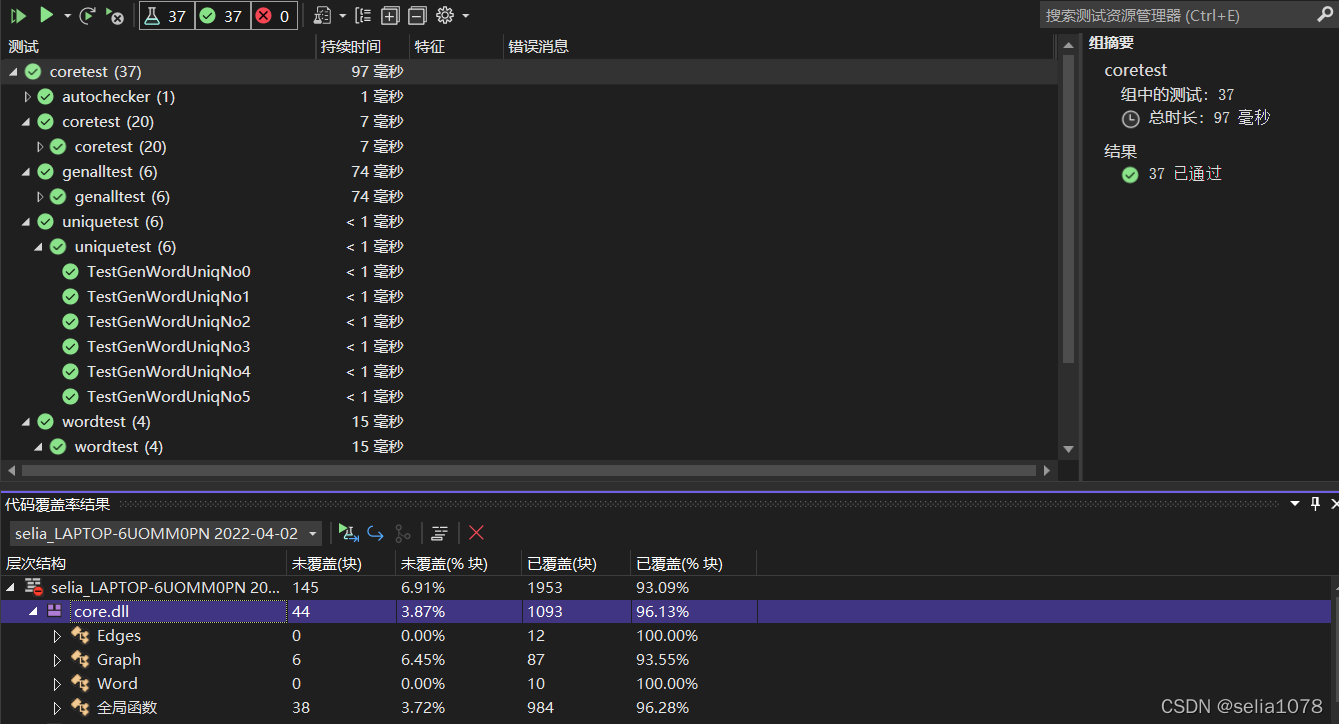
Task: Click the 37 已通过 result in summary
Action: (1185, 174)
